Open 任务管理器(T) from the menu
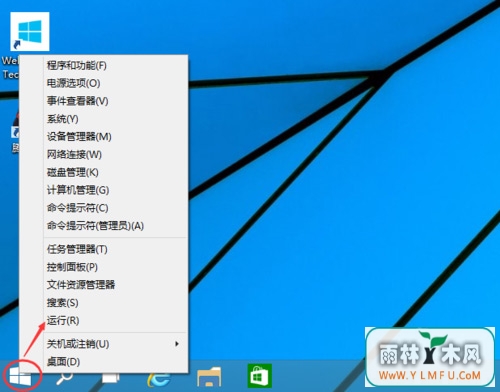Viewport: 500px width, 392px height. point(104,249)
